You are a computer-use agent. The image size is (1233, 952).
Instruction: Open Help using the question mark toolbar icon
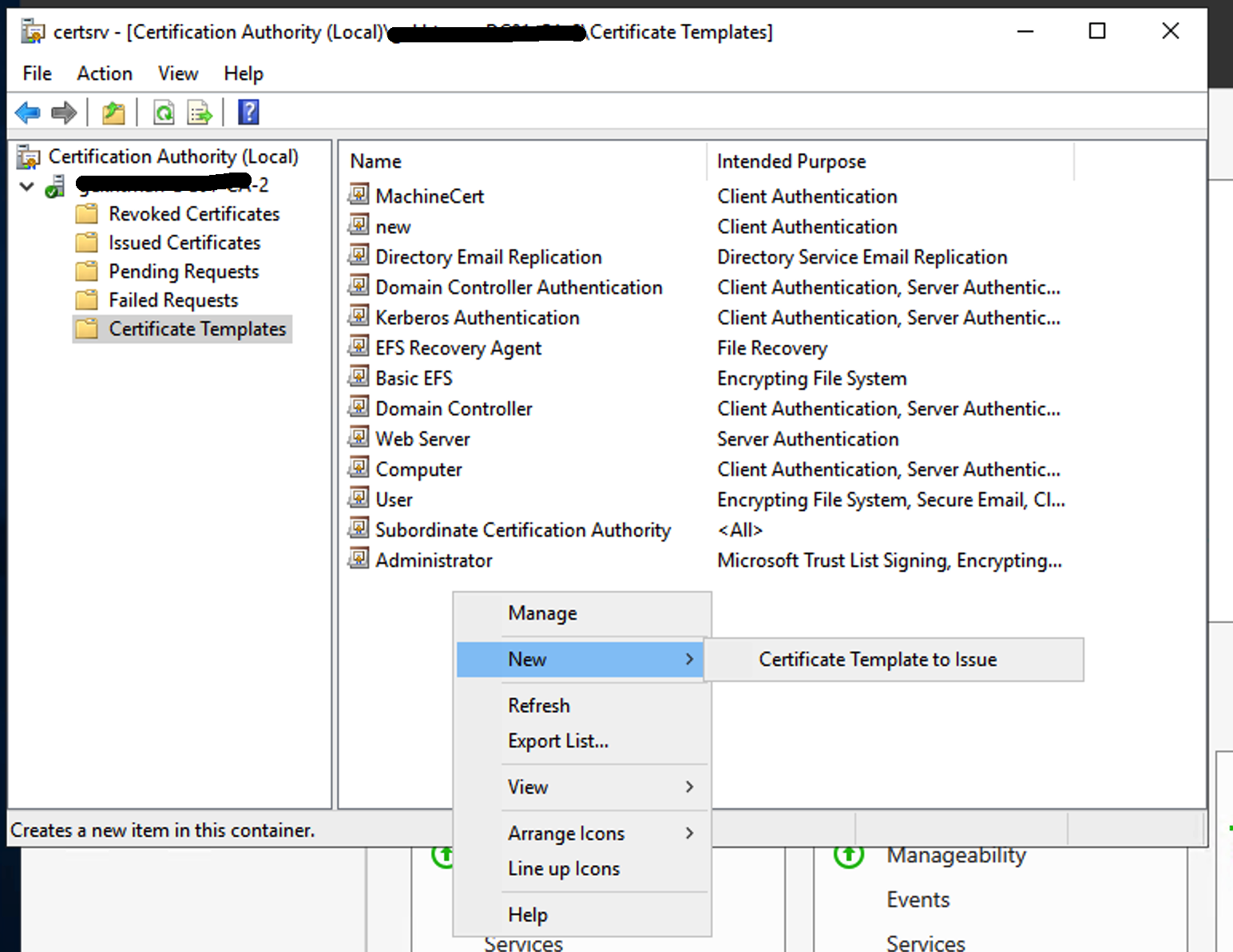(x=248, y=112)
